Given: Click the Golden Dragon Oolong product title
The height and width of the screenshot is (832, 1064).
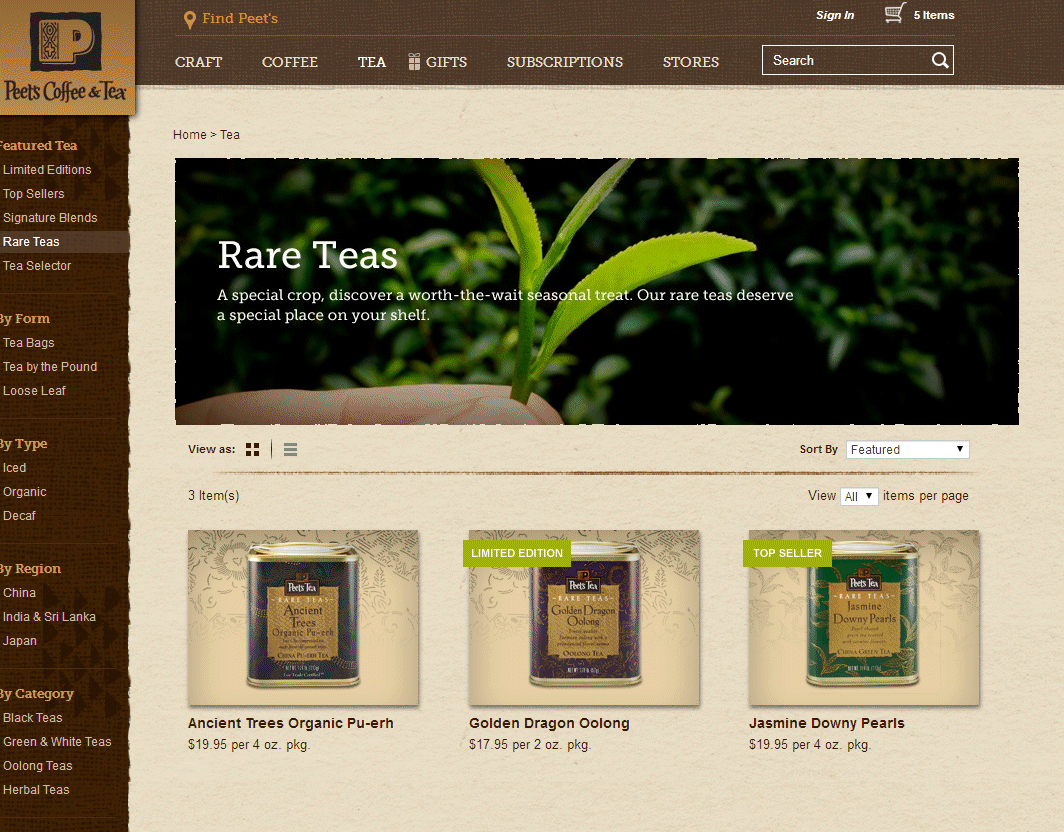Looking at the screenshot, I should click(549, 723).
